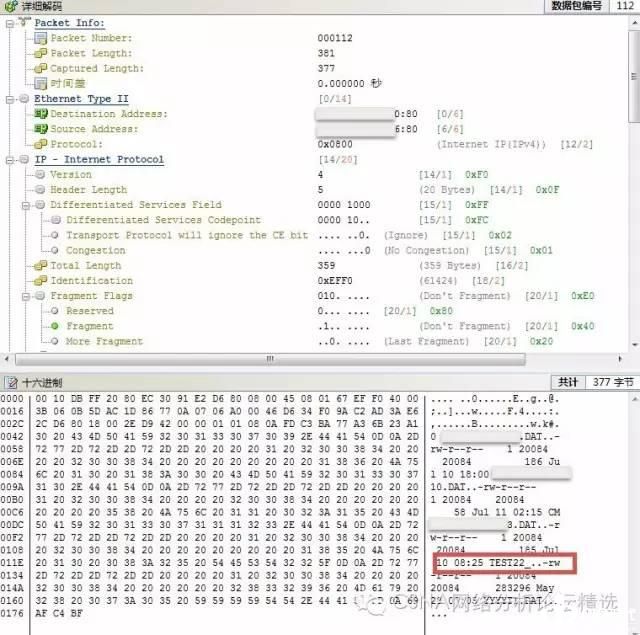Click the Total Length field icon

point(41,266)
